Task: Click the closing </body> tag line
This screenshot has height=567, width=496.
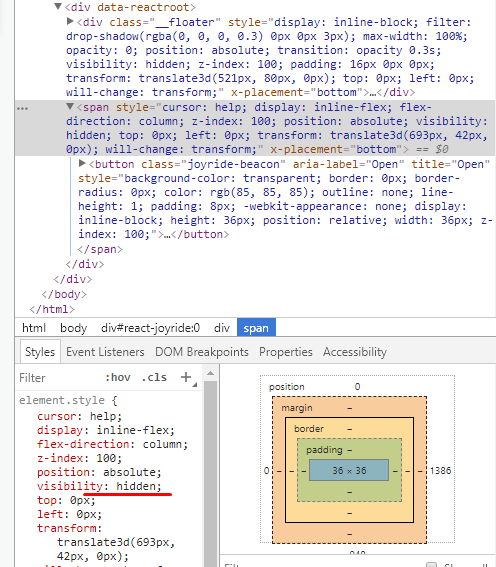Action: 64,294
